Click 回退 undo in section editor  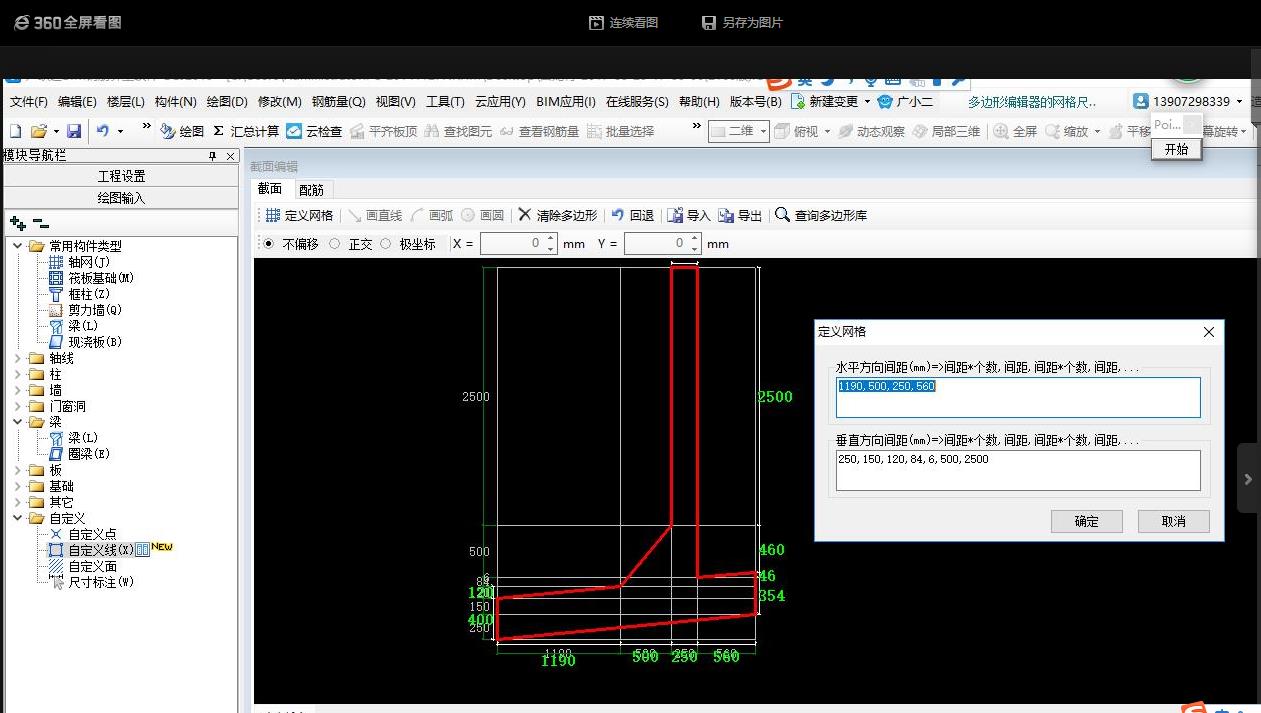632,215
